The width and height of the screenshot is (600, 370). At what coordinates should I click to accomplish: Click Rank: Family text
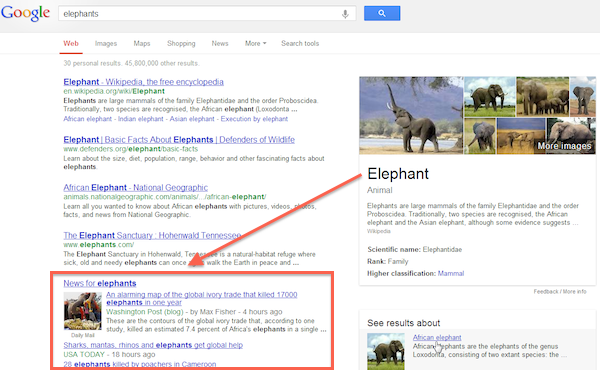[388, 261]
